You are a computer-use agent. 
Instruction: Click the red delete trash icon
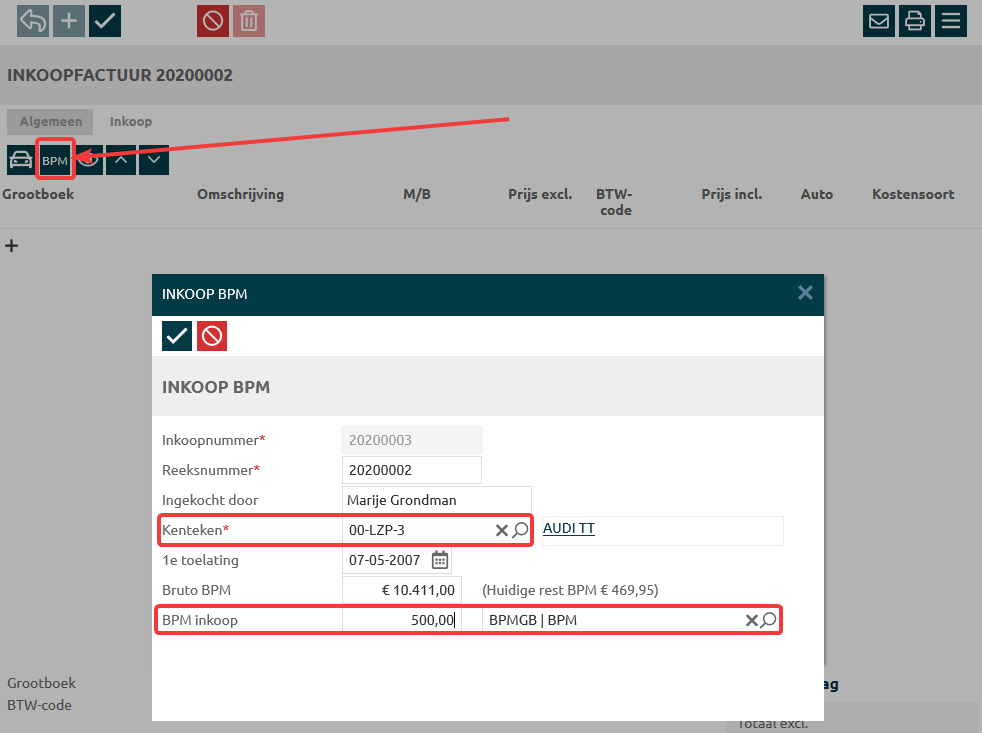(249, 20)
